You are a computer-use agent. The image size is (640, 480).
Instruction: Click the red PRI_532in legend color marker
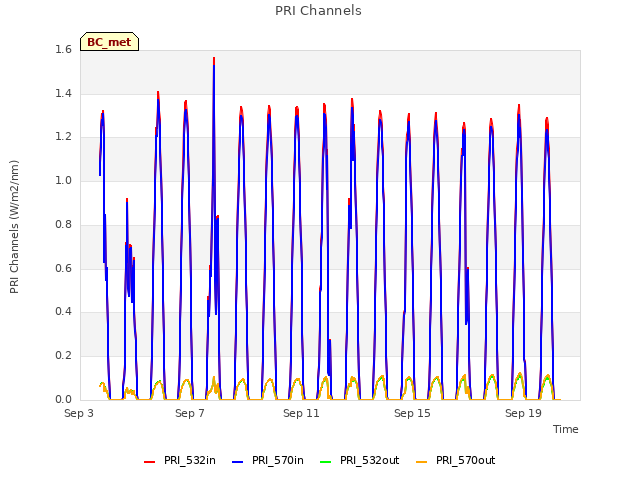tap(149, 462)
